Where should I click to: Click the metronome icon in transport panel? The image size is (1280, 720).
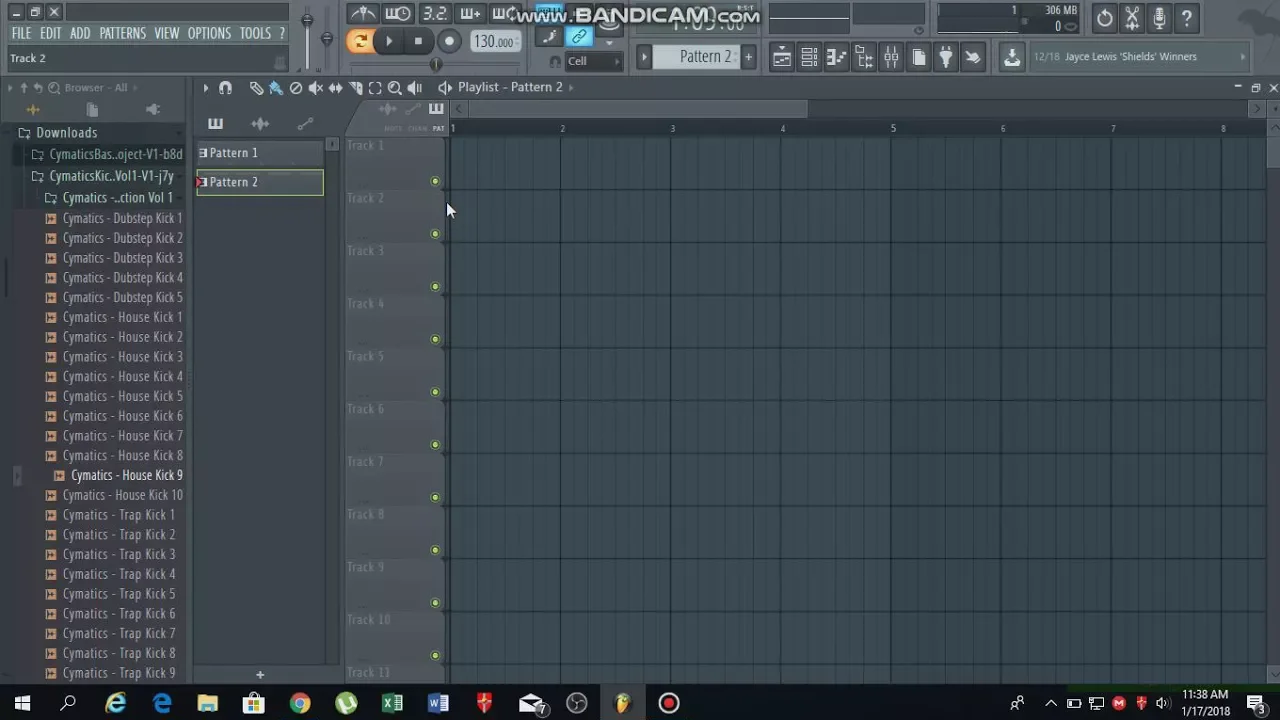point(363,14)
